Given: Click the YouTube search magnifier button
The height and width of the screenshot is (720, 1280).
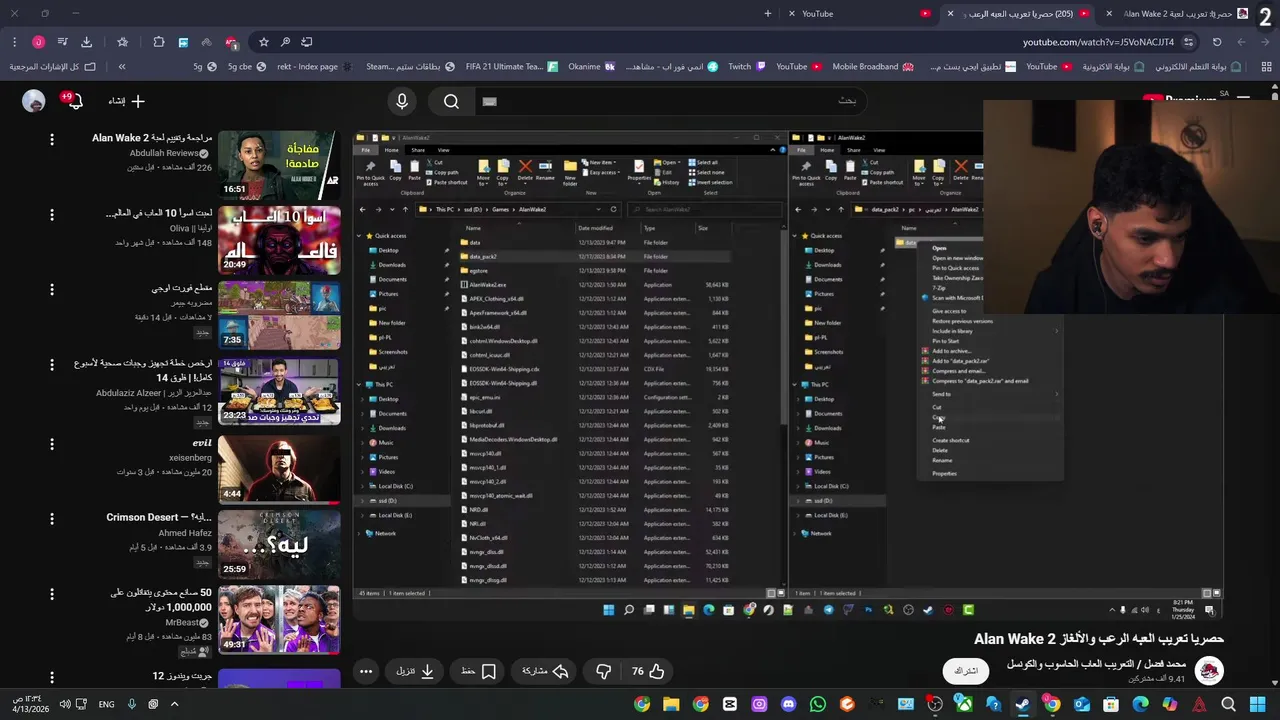Looking at the screenshot, I should pyautogui.click(x=451, y=101).
